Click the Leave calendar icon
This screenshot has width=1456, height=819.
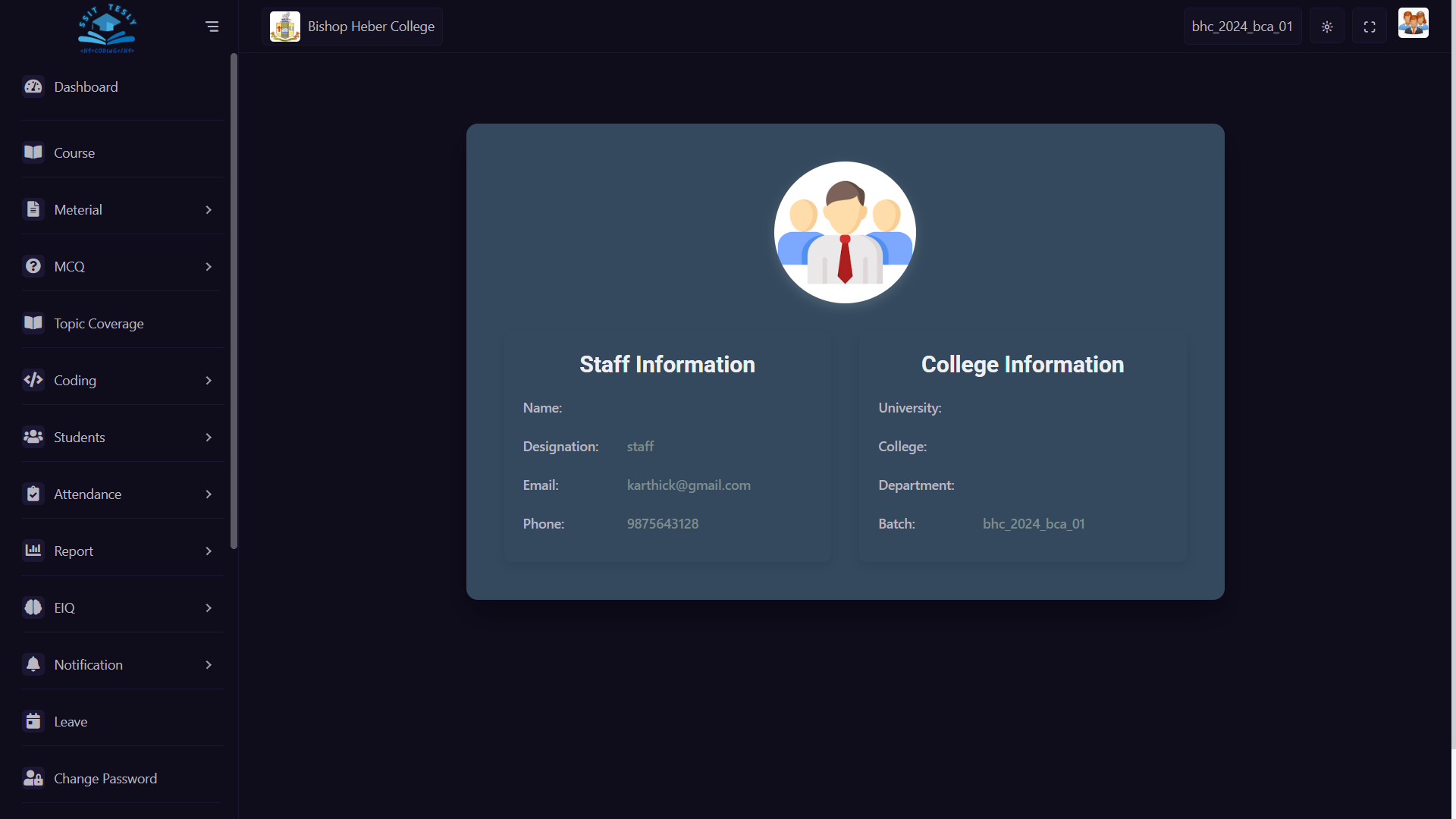pyautogui.click(x=33, y=721)
